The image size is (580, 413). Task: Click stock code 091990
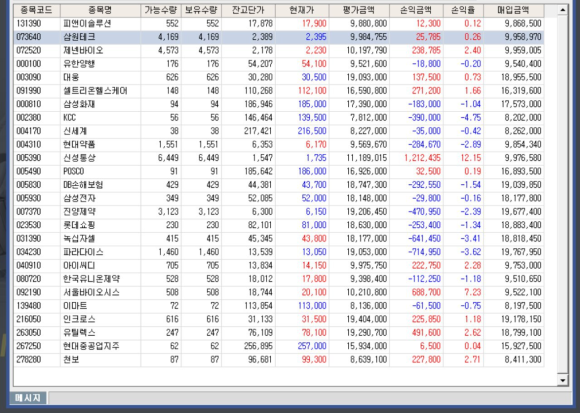(29, 91)
